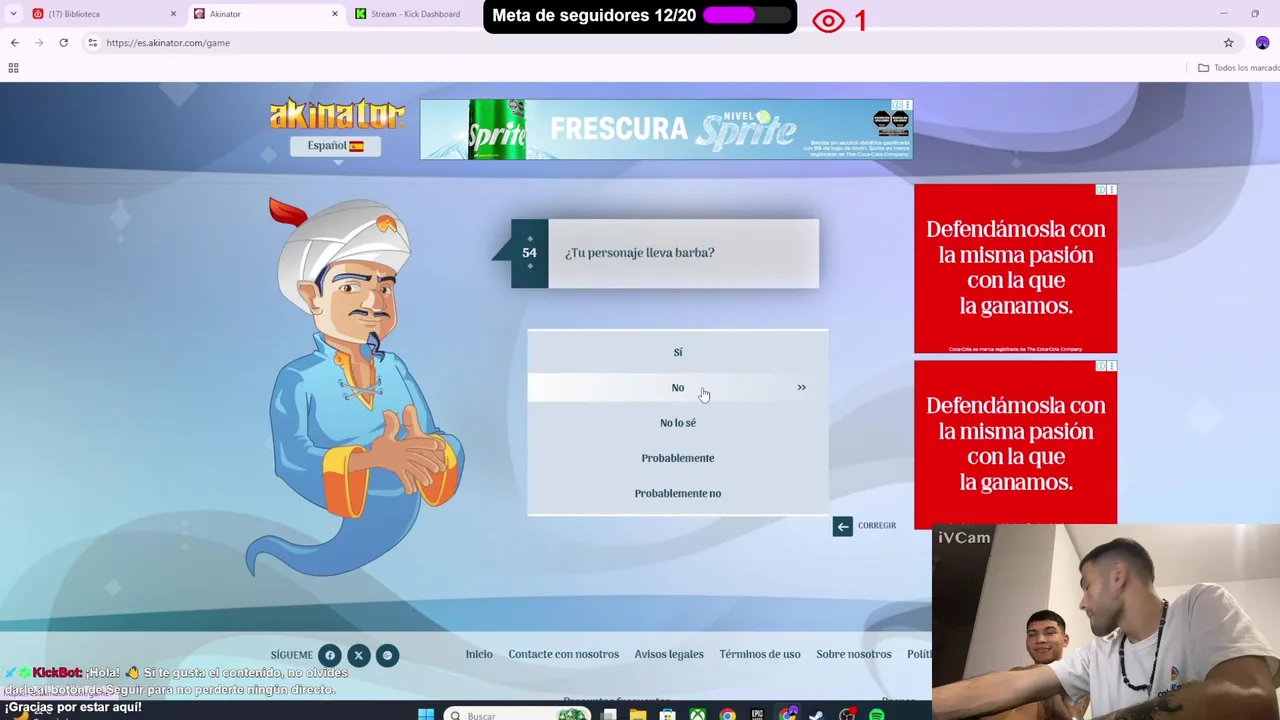
Task: Click the follower goal progress bar
Action: pos(745,16)
